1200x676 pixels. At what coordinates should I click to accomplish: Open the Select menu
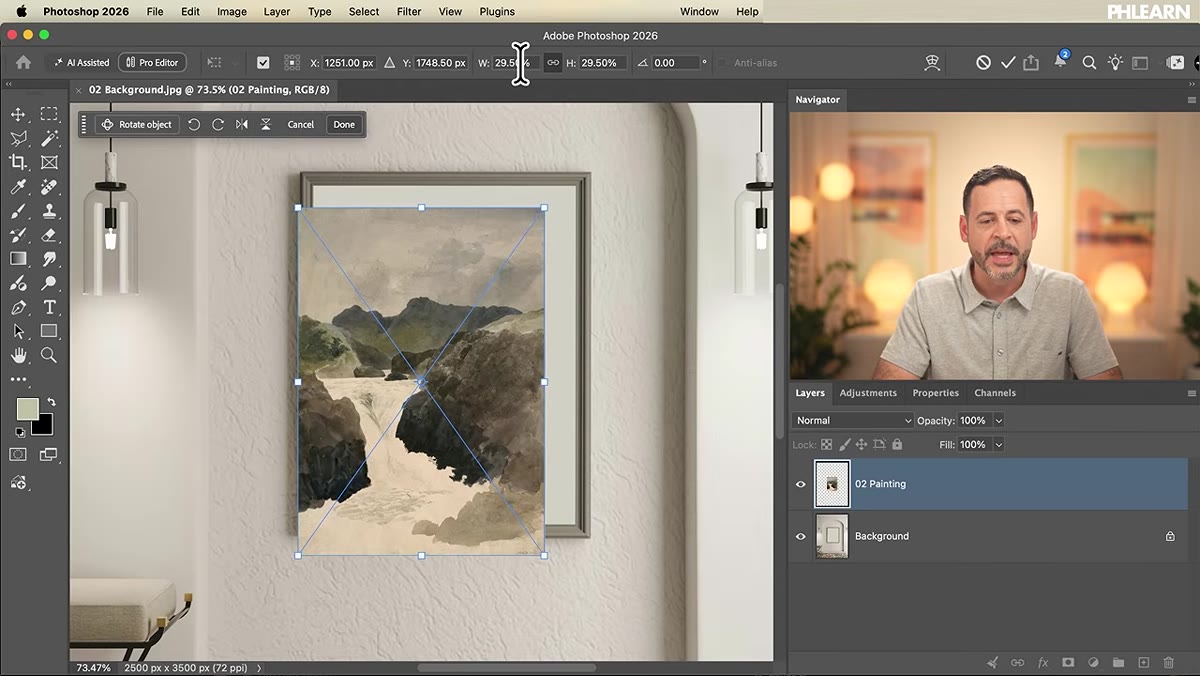click(364, 12)
